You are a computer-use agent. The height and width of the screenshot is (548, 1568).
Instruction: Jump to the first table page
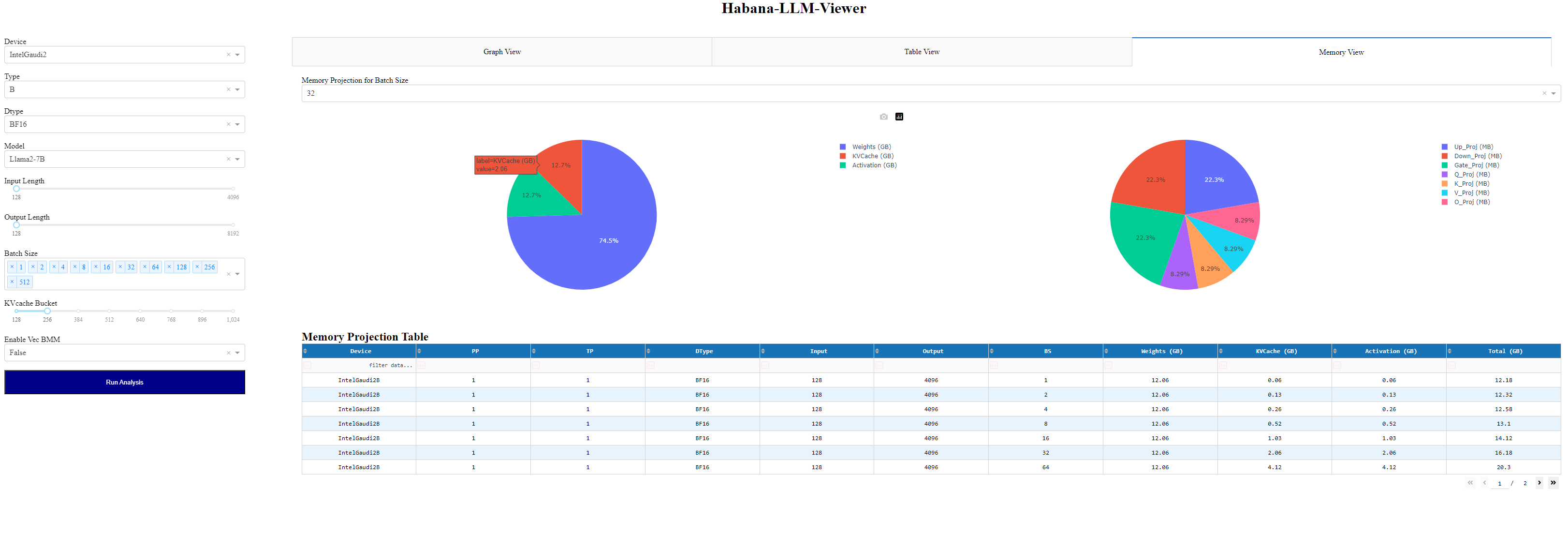(x=1470, y=483)
